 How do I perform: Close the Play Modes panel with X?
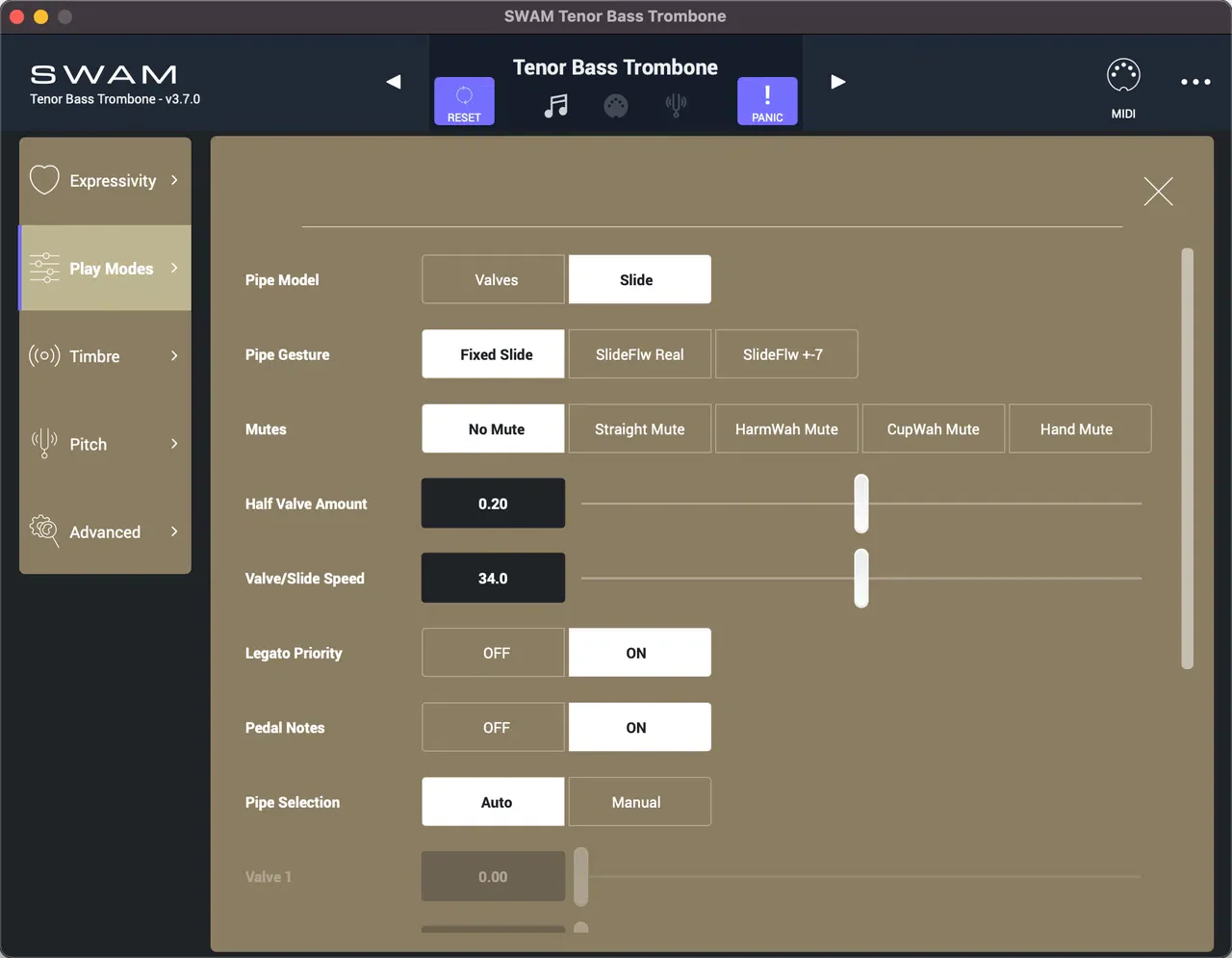1158,192
